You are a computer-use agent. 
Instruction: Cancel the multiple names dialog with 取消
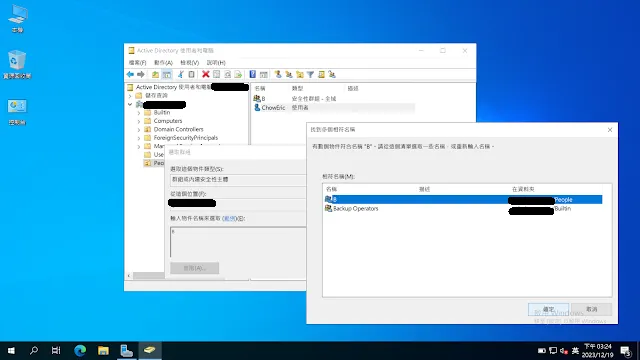click(x=591, y=309)
